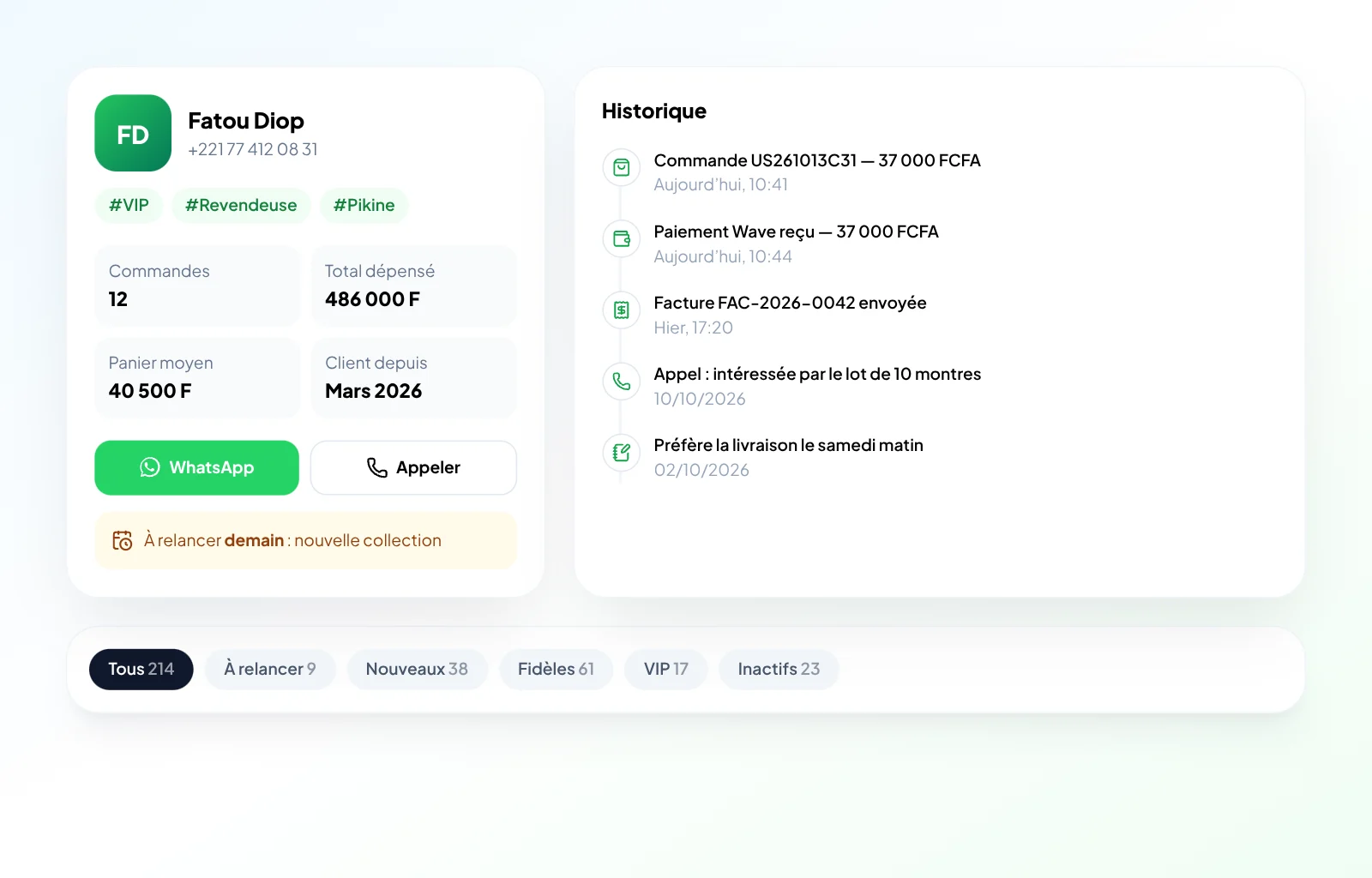Image resolution: width=1372 pixels, height=878 pixels.
Task: Switch to the Tous 214 filter
Action: pyautogui.click(x=141, y=669)
